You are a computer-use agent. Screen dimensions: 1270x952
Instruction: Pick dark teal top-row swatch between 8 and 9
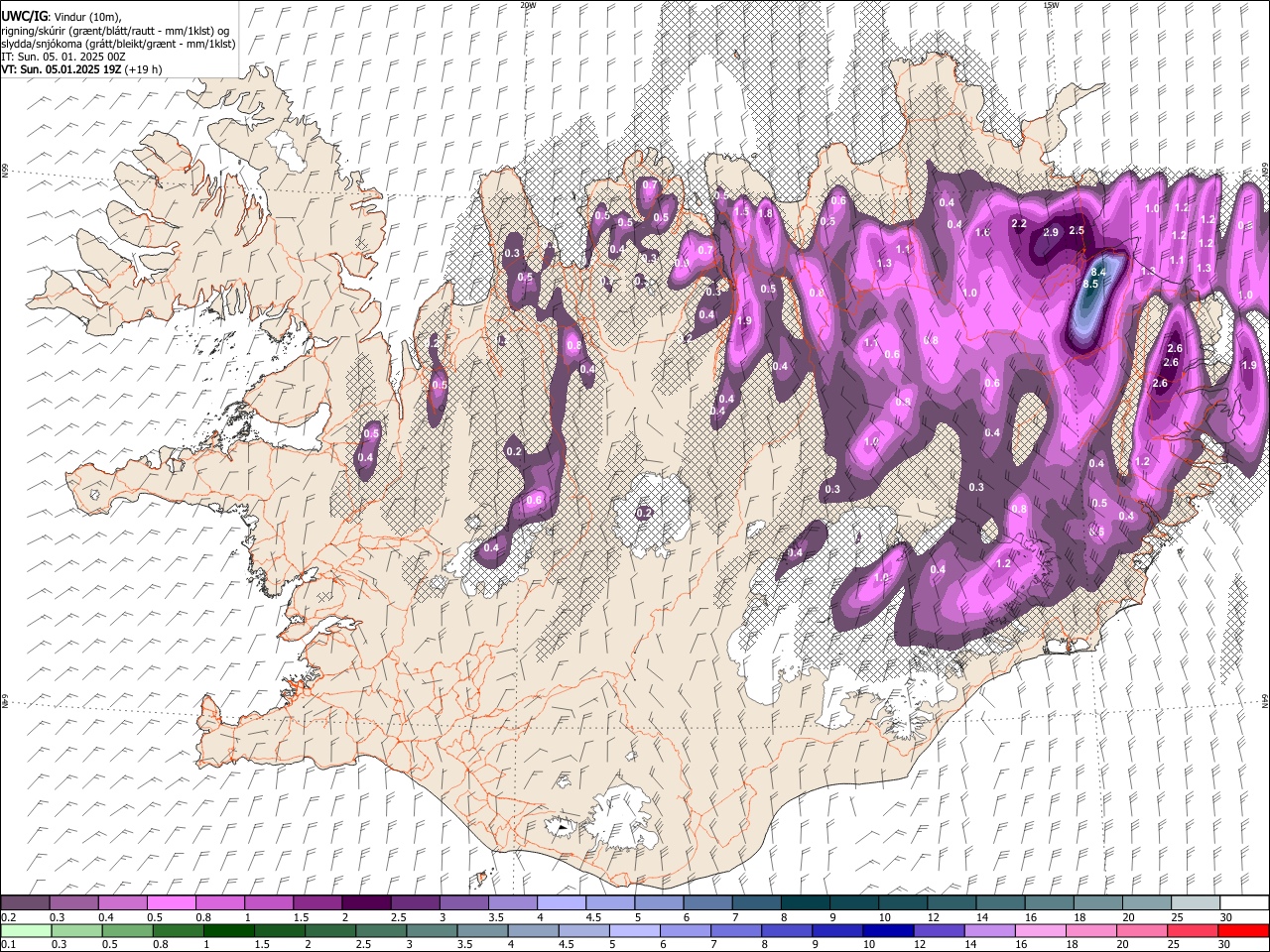(x=804, y=903)
